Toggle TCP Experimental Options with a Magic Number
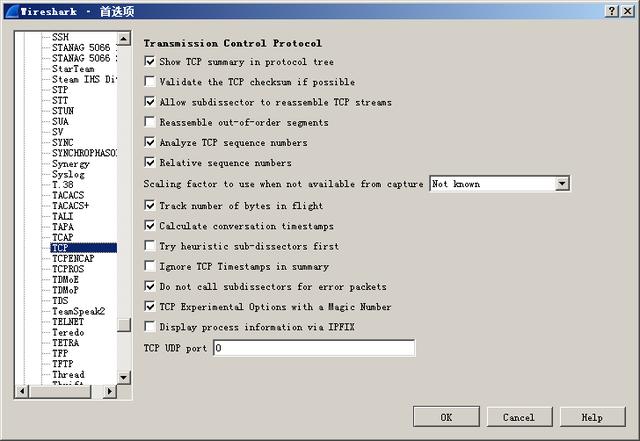Viewport: 640px width, 441px height. 150,307
